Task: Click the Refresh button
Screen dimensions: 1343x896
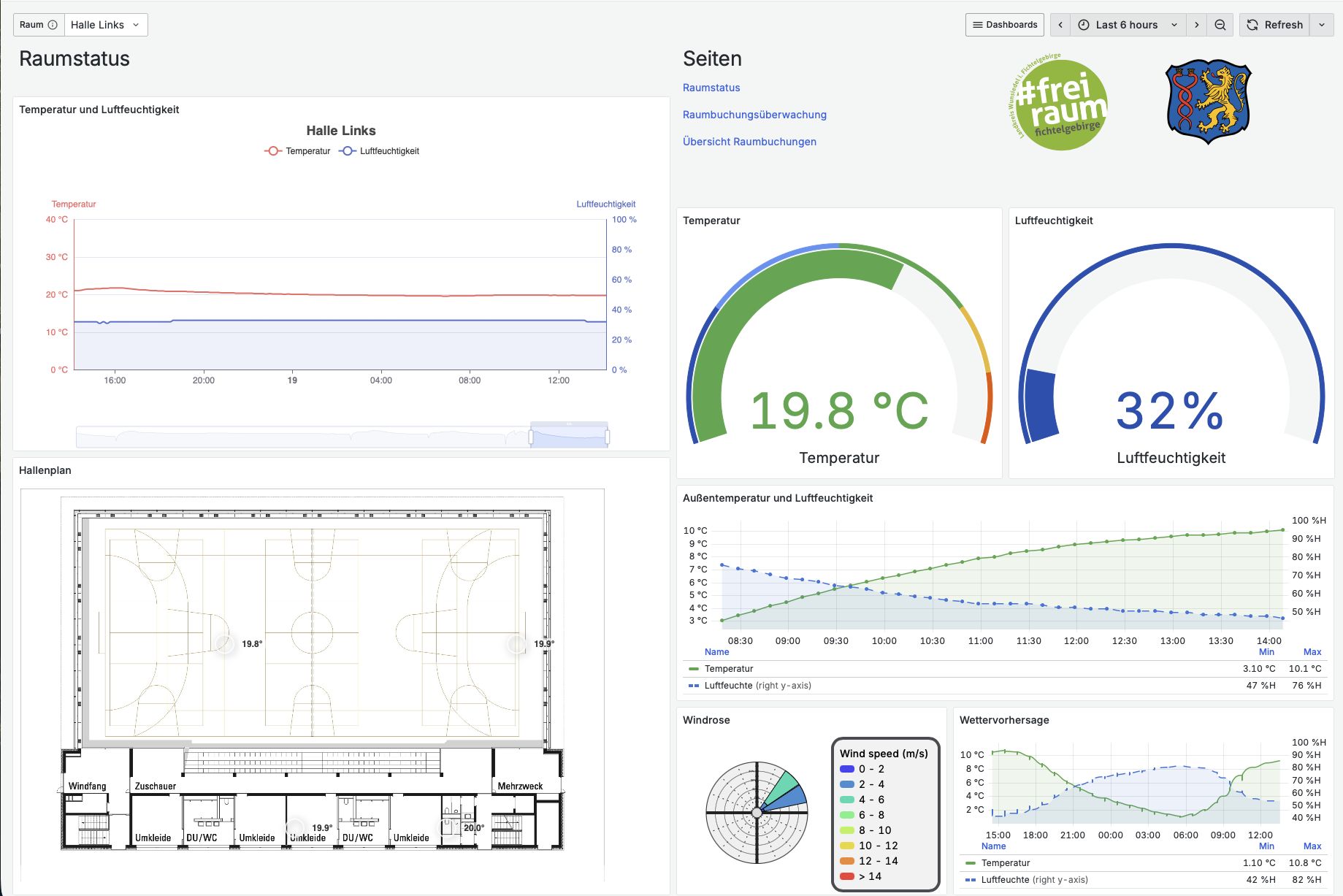Action: point(1275,25)
